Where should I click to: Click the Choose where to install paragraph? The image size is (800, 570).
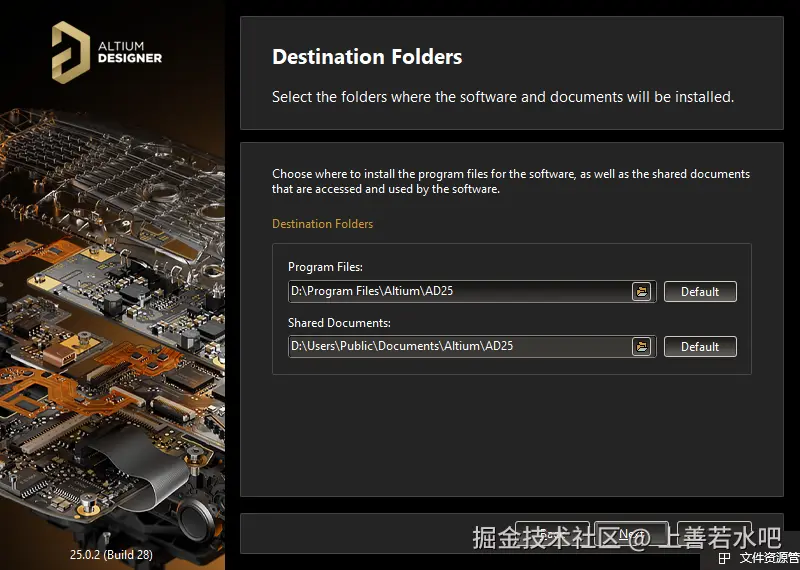(x=511, y=181)
